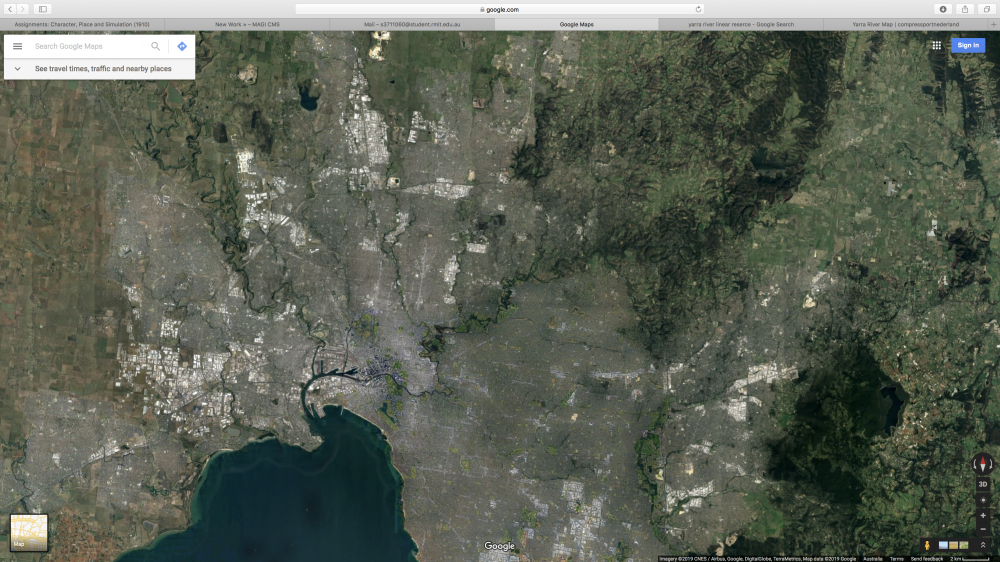This screenshot has height=562, width=1000.
Task: Go forward in Safari
Action: click(23, 9)
